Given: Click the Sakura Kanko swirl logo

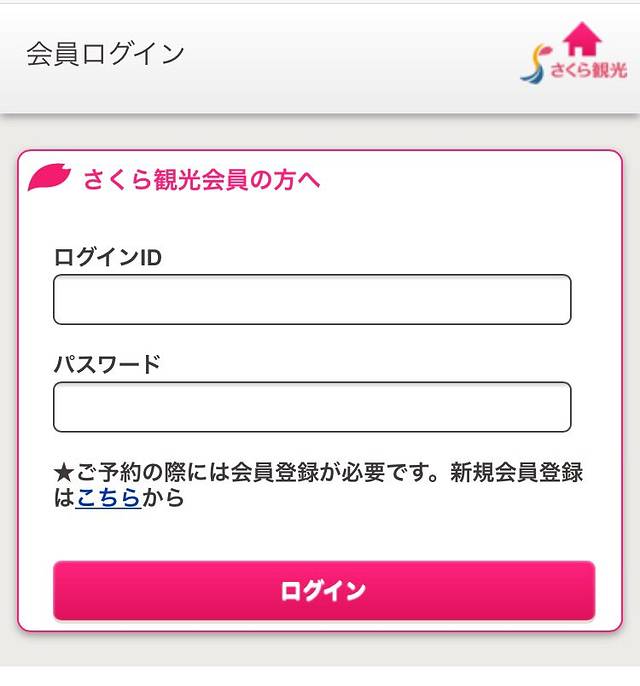Looking at the screenshot, I should (535, 65).
